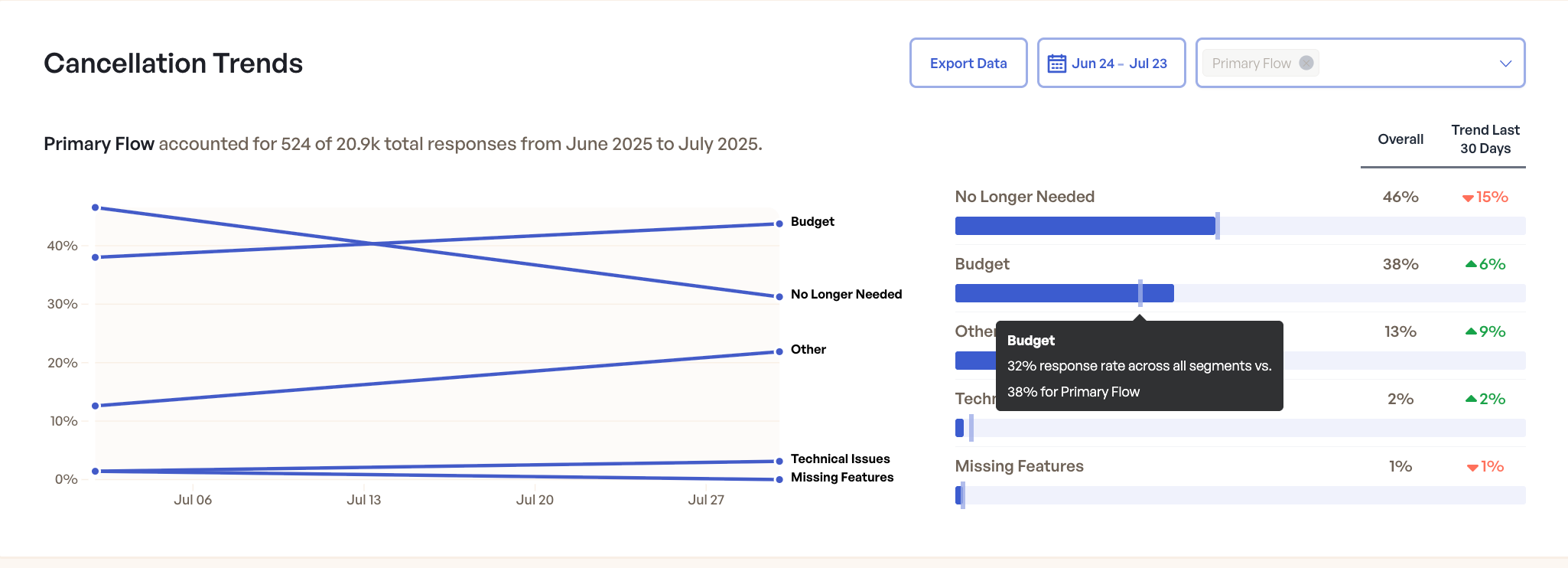Click the Missing Features row label
This screenshot has height=568, width=1568.
coord(1019,466)
